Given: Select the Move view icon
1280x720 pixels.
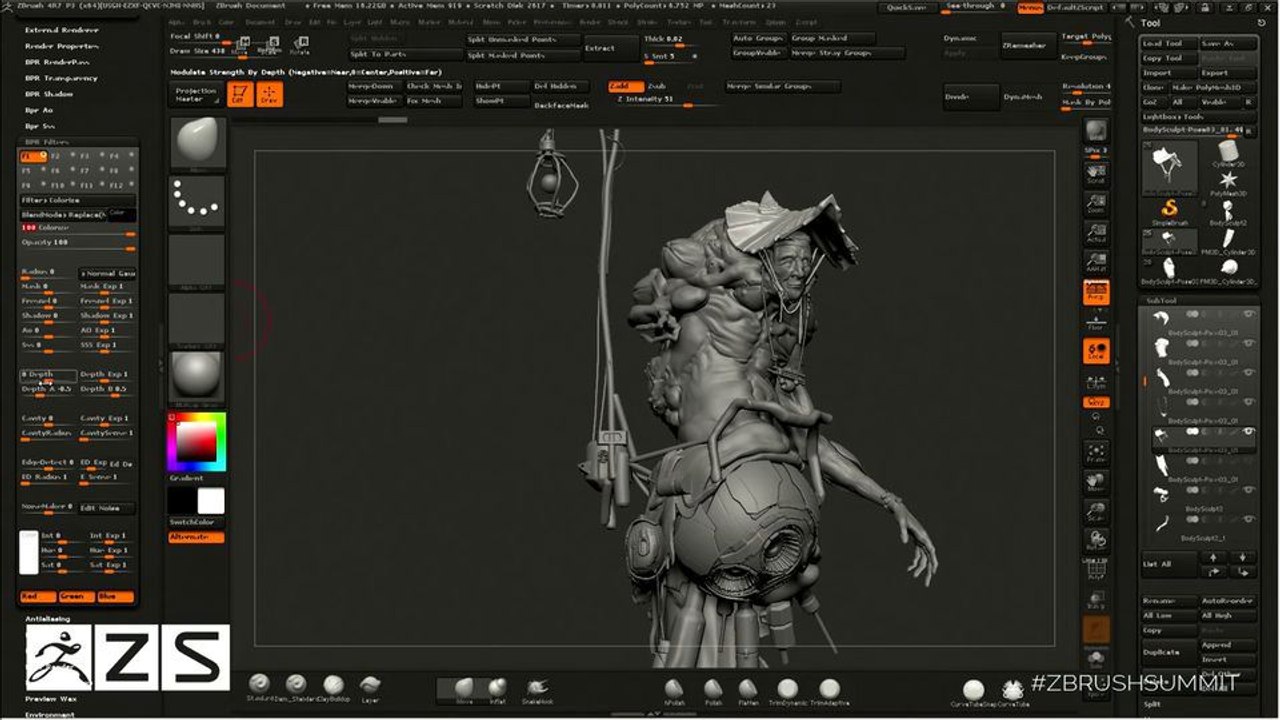Looking at the screenshot, I should click(1097, 482).
